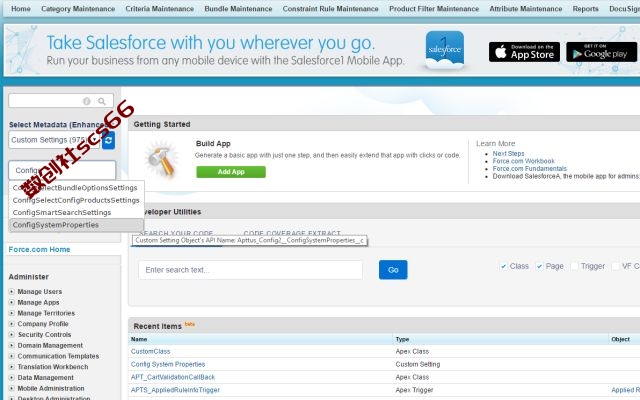640x400 pixels.
Task: Switch to Bundle Maintenance tab
Action: pyautogui.click(x=238, y=9)
